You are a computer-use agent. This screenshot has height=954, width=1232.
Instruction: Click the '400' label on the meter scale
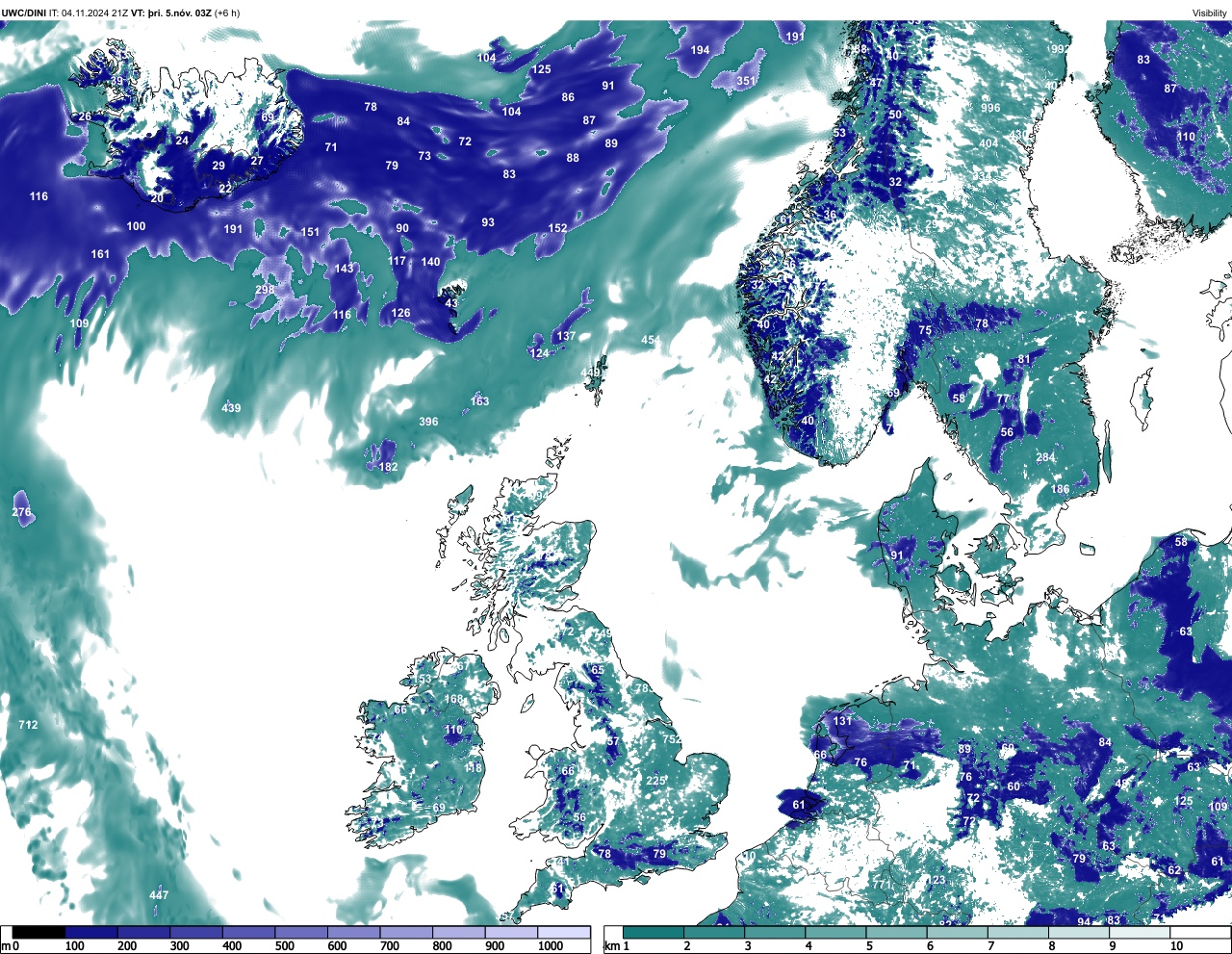point(232,946)
